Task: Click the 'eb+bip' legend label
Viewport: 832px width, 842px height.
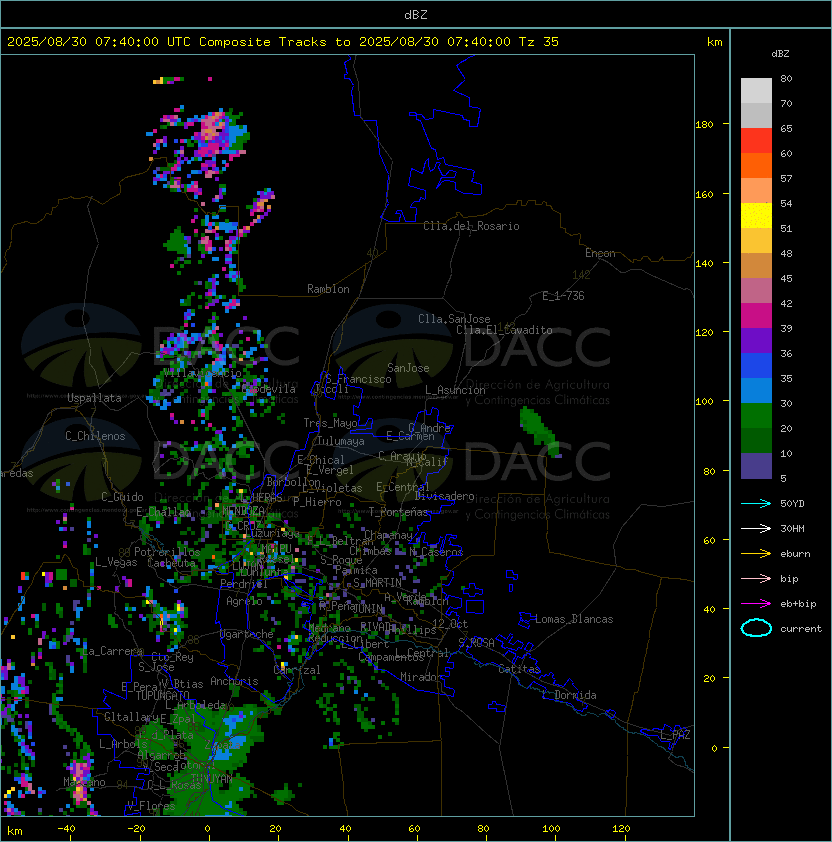Action: 798,604
